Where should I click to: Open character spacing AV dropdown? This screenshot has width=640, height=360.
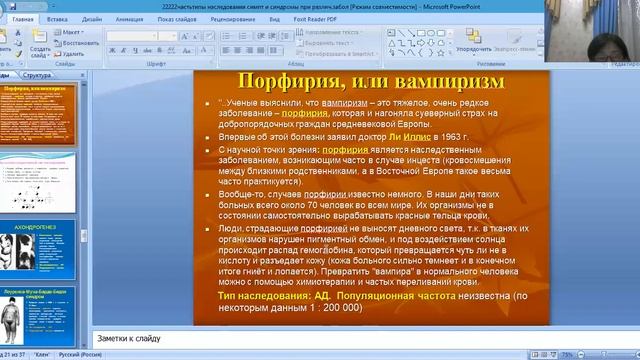(172, 51)
